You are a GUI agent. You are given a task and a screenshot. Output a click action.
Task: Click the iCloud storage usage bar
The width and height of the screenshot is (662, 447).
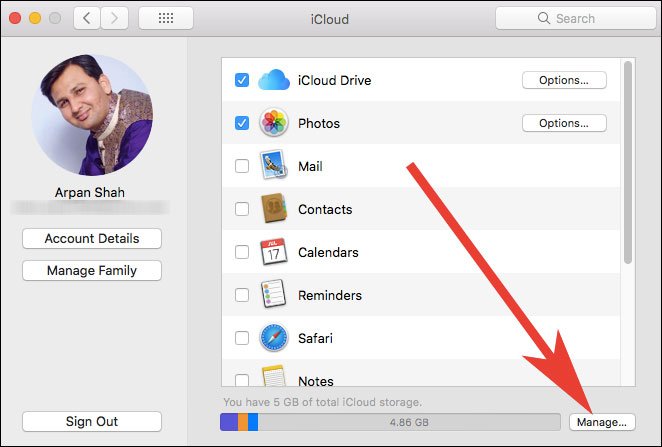[390, 422]
